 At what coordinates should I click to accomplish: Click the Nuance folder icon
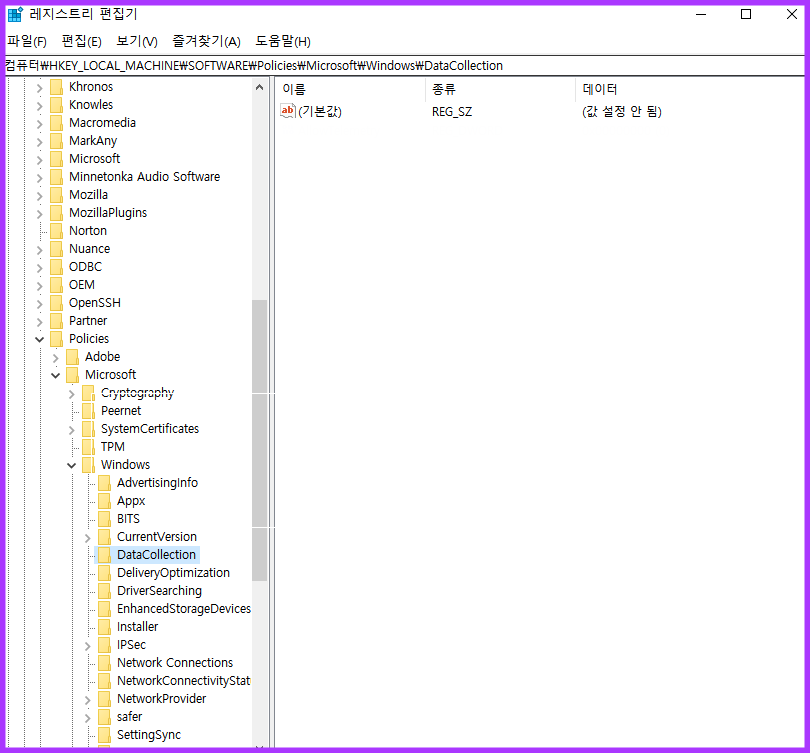(x=56, y=249)
